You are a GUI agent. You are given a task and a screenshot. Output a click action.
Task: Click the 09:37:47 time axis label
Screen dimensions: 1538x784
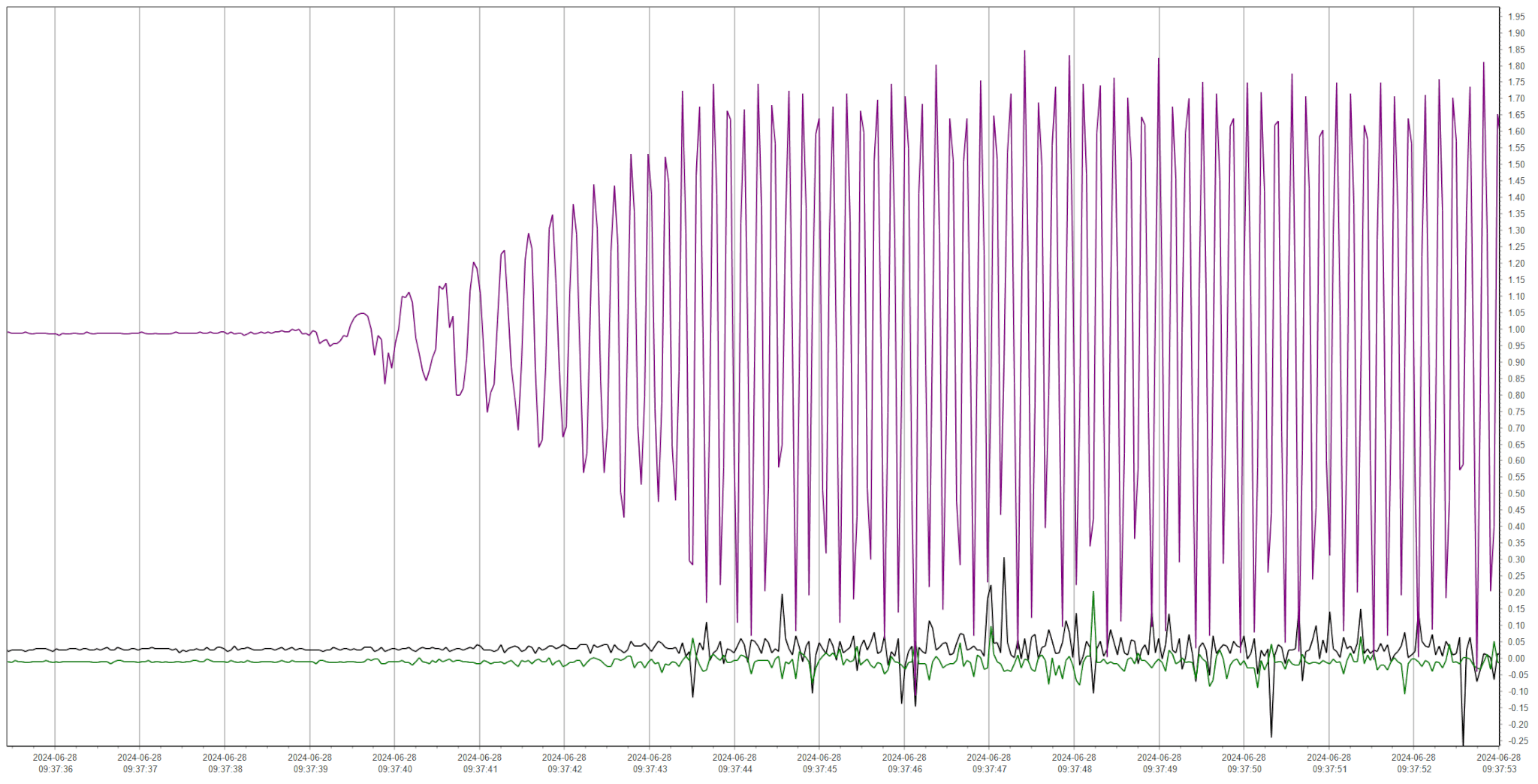(x=988, y=764)
